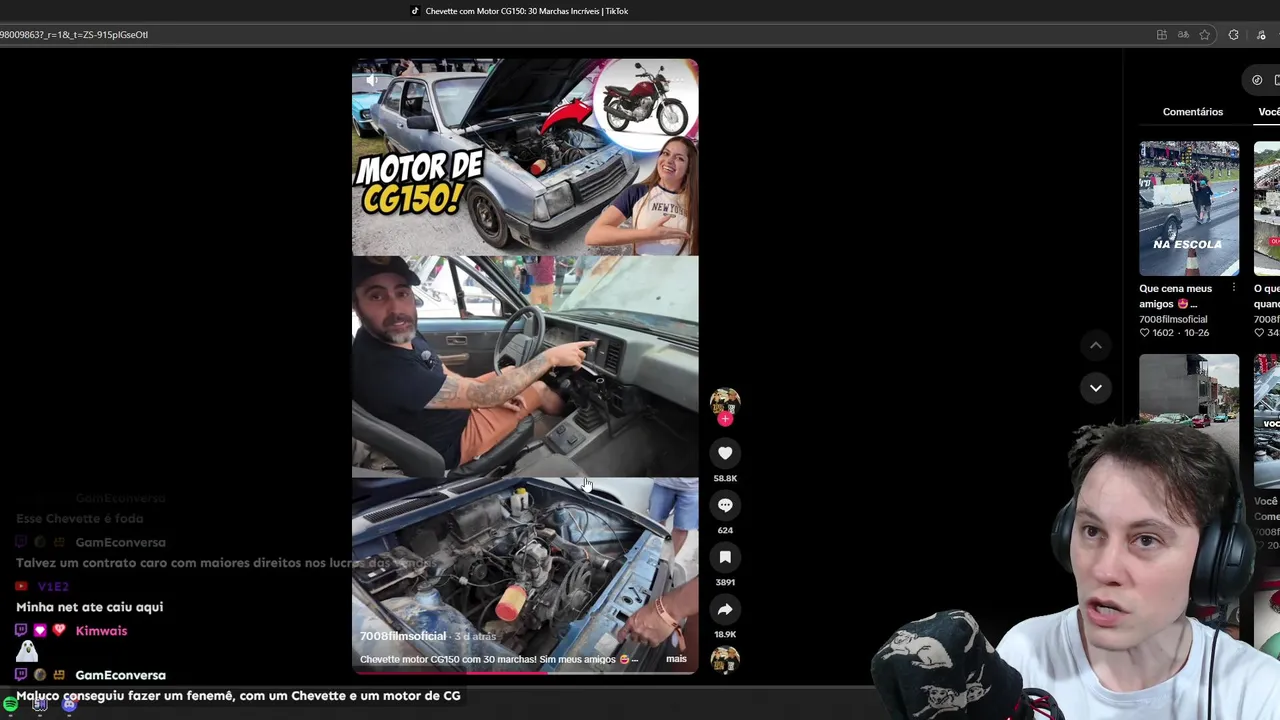Bookmark page with the star icon
Viewport: 1280px width, 720px height.
coord(1205,35)
